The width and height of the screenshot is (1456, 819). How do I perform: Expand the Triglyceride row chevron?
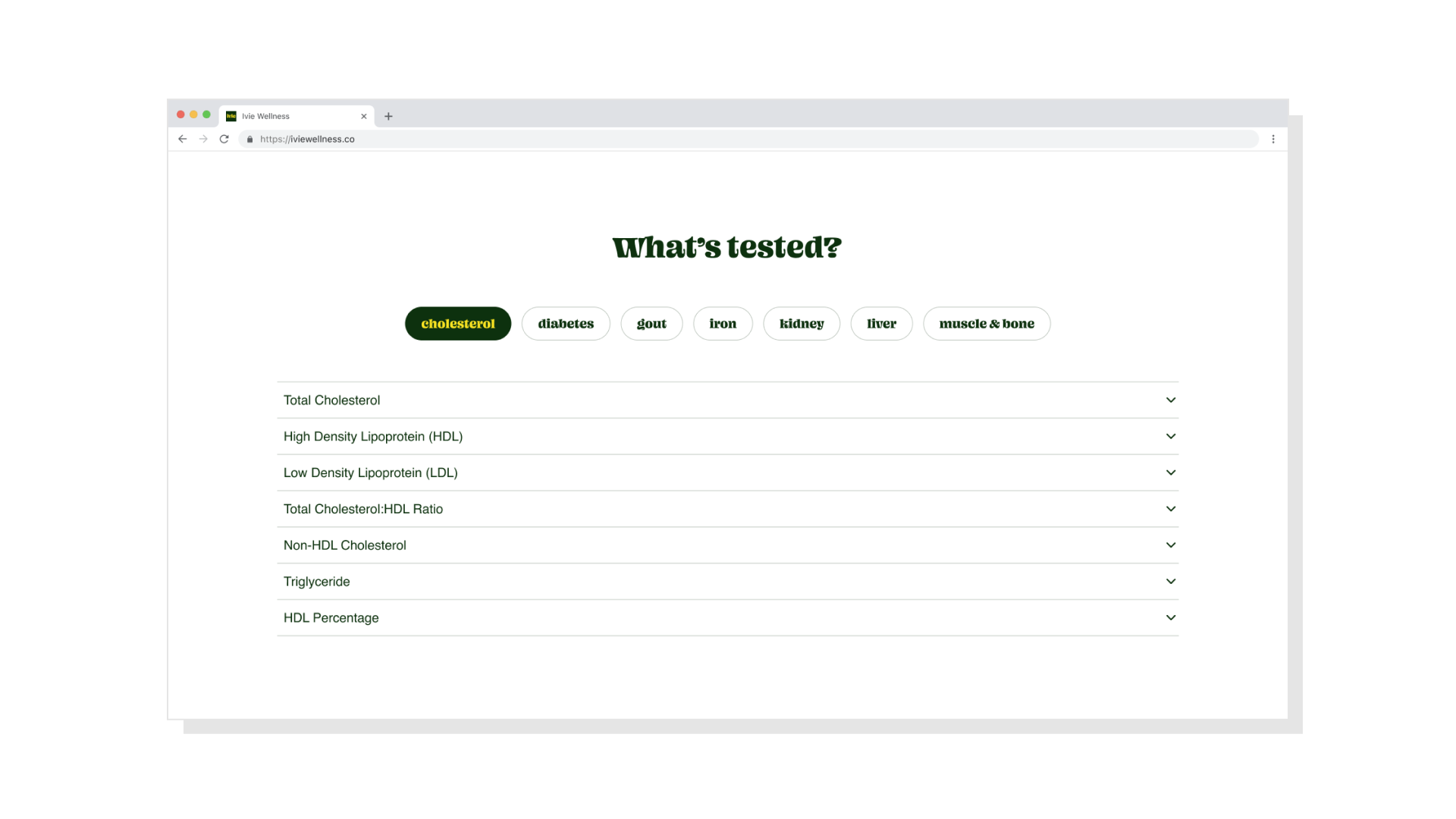pos(1171,582)
